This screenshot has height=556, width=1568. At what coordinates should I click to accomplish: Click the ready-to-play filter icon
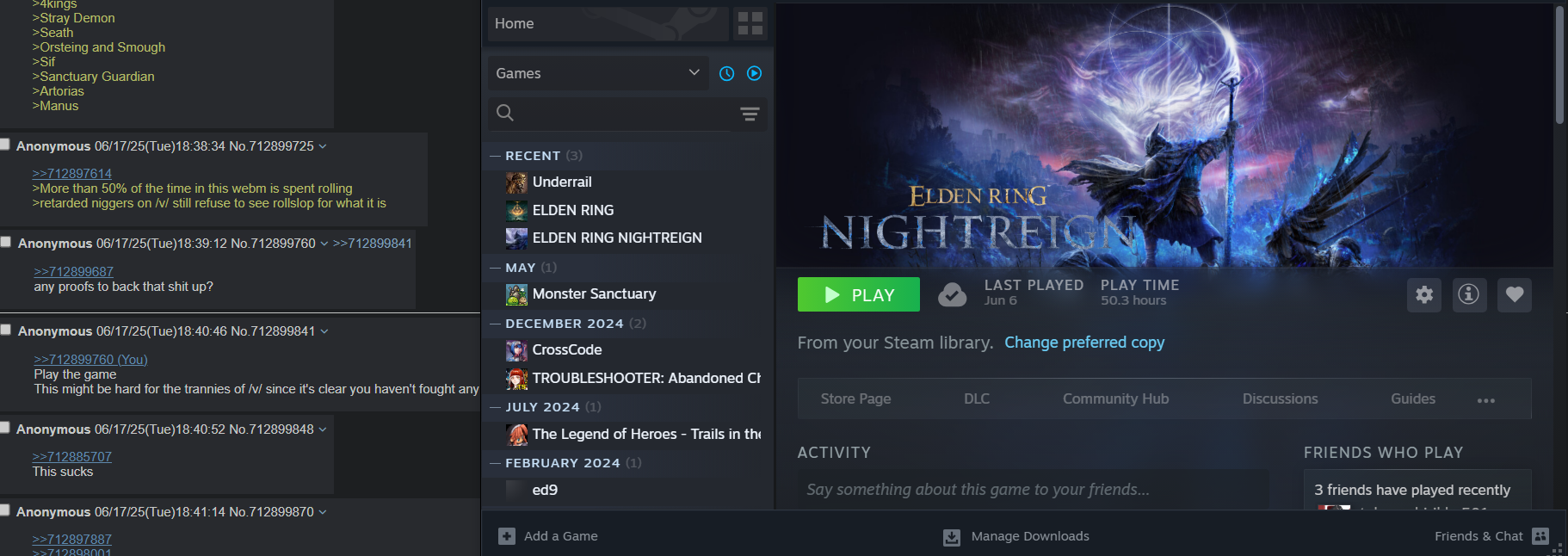(x=755, y=74)
